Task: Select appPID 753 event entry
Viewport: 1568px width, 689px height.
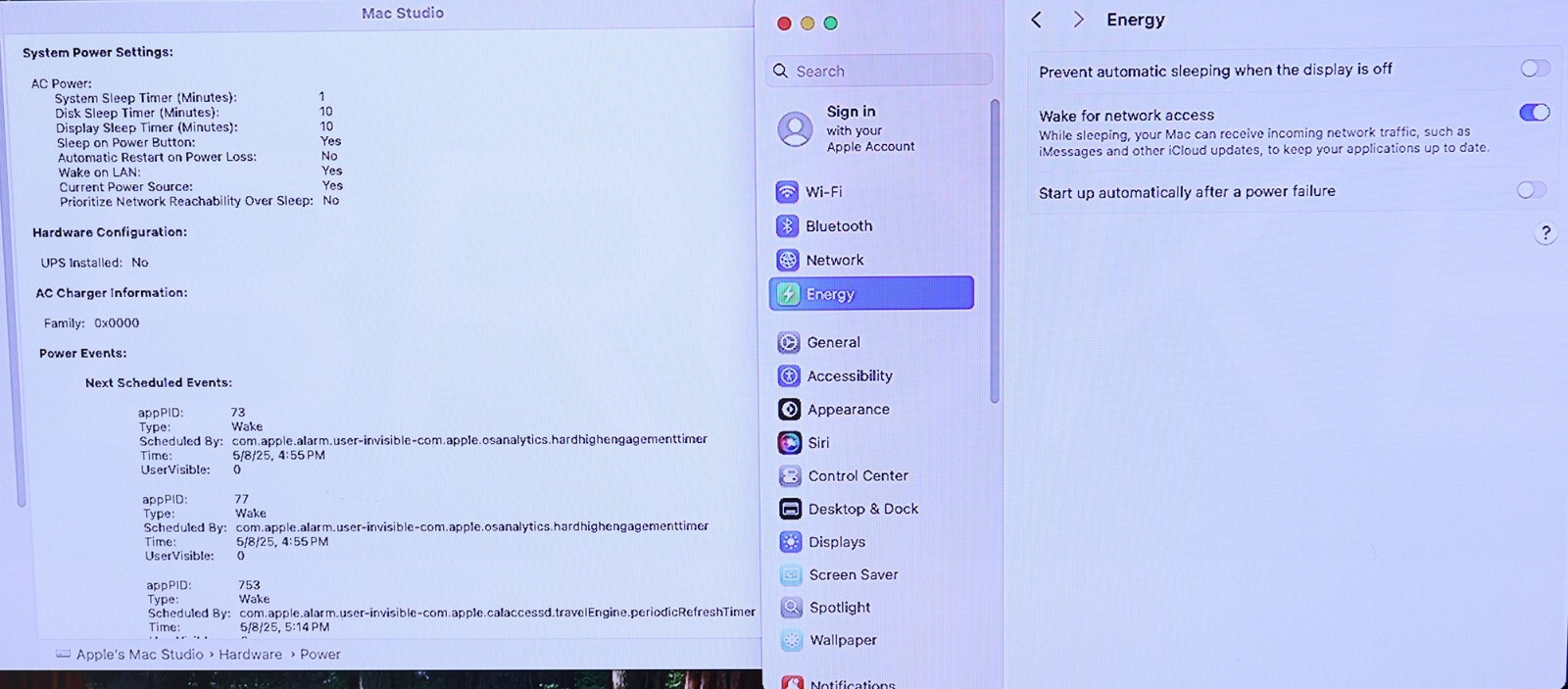Action: coord(451,606)
